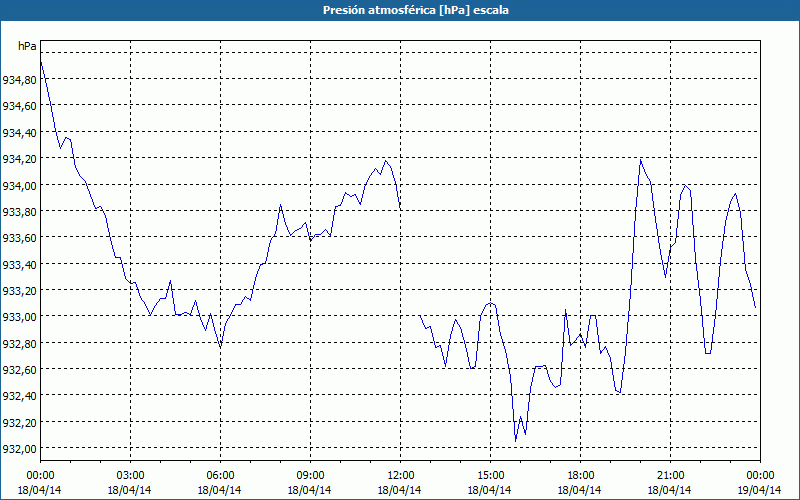Click the 934,20 Y-axis label

pyautogui.click(x=20, y=159)
